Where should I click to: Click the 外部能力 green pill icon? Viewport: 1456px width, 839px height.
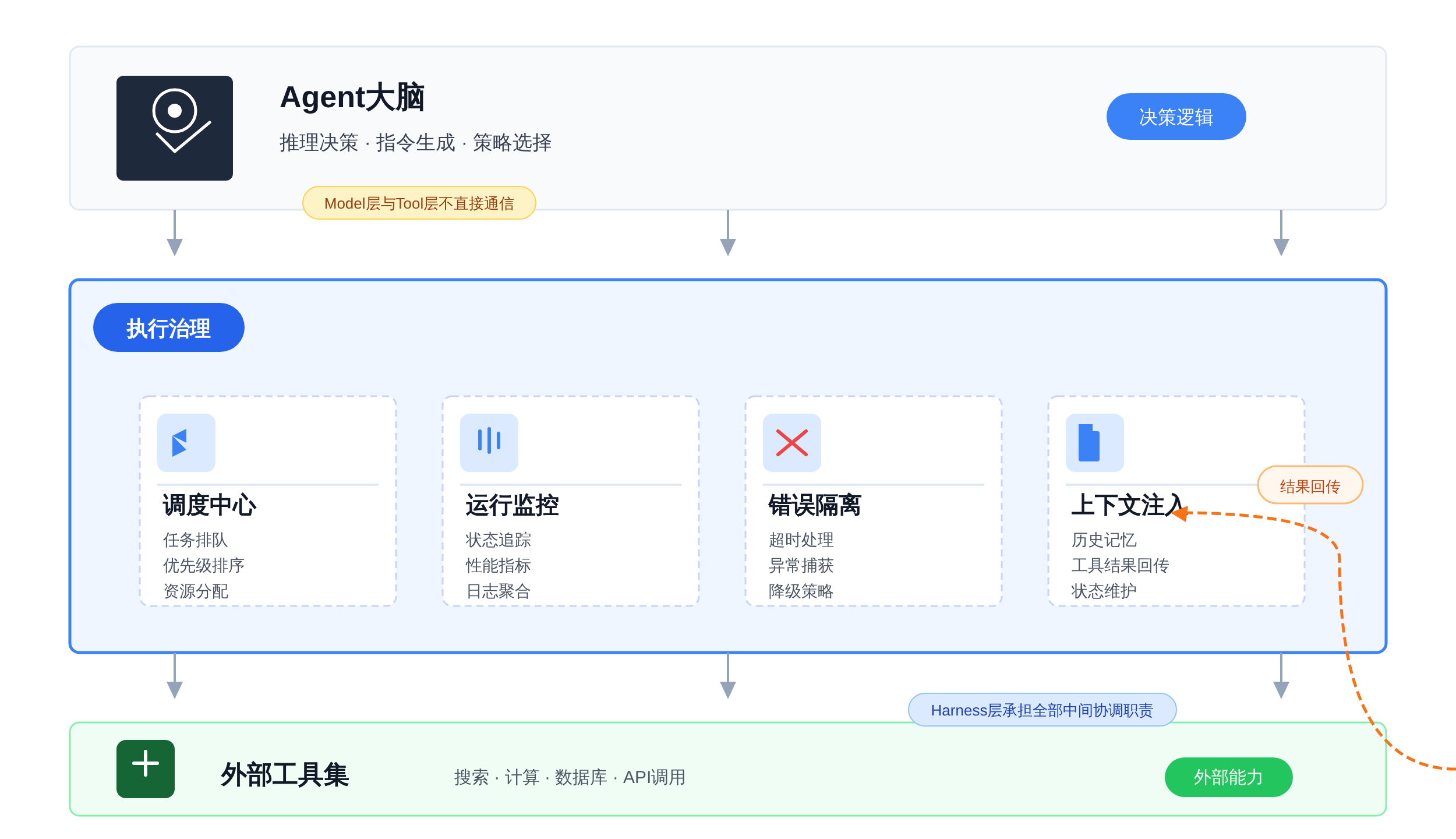click(1228, 777)
